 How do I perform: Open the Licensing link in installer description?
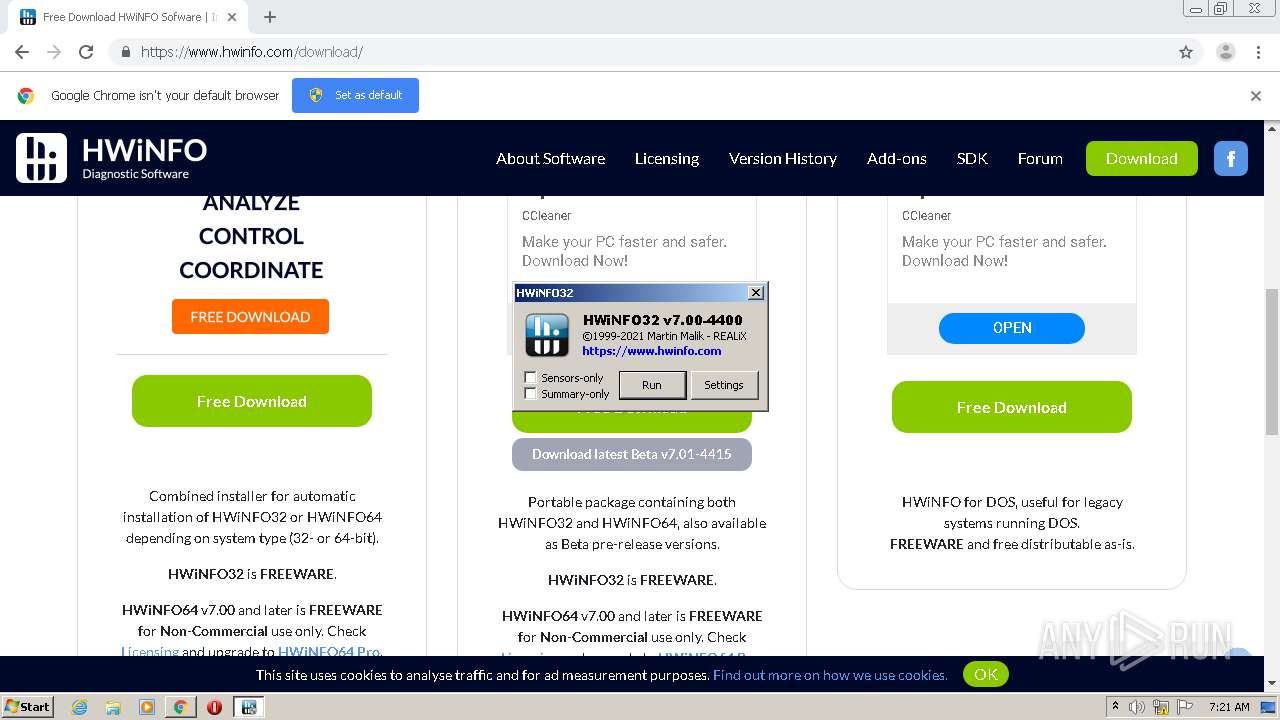150,652
